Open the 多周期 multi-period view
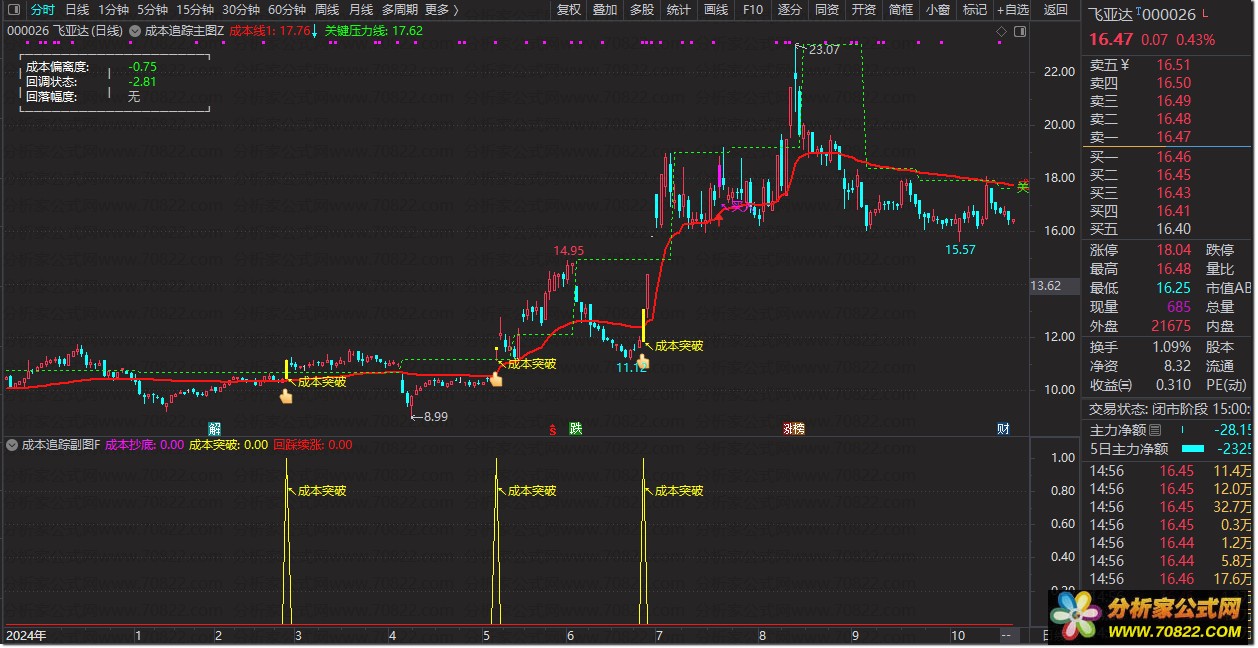The height and width of the screenshot is (648, 1258). (400, 10)
